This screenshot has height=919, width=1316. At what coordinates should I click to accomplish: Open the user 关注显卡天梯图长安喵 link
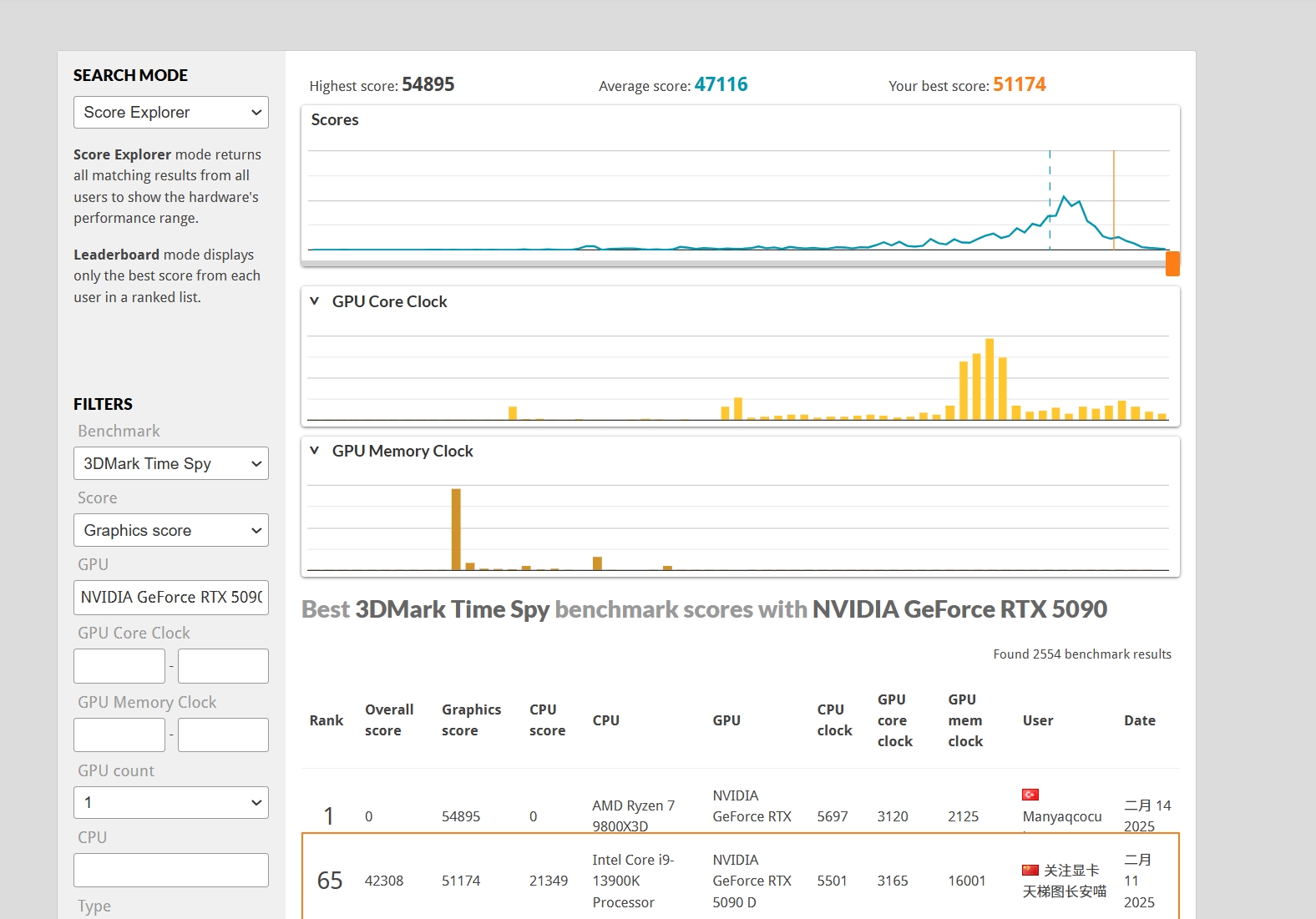pyautogui.click(x=1065, y=881)
